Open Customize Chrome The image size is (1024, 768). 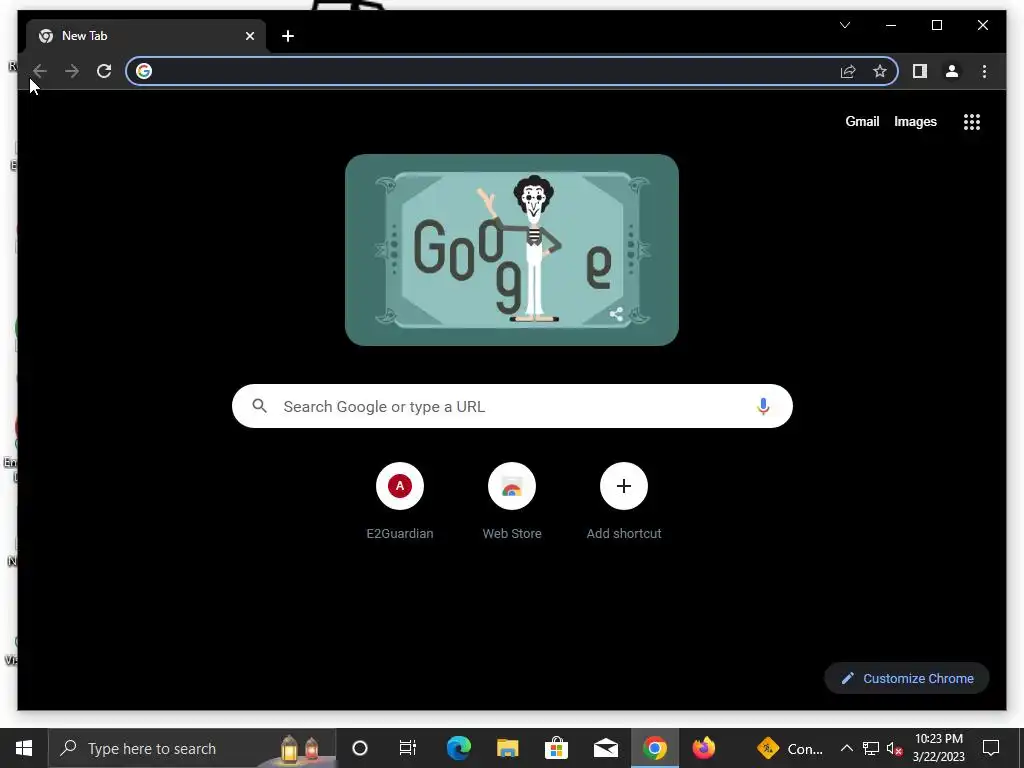click(906, 679)
